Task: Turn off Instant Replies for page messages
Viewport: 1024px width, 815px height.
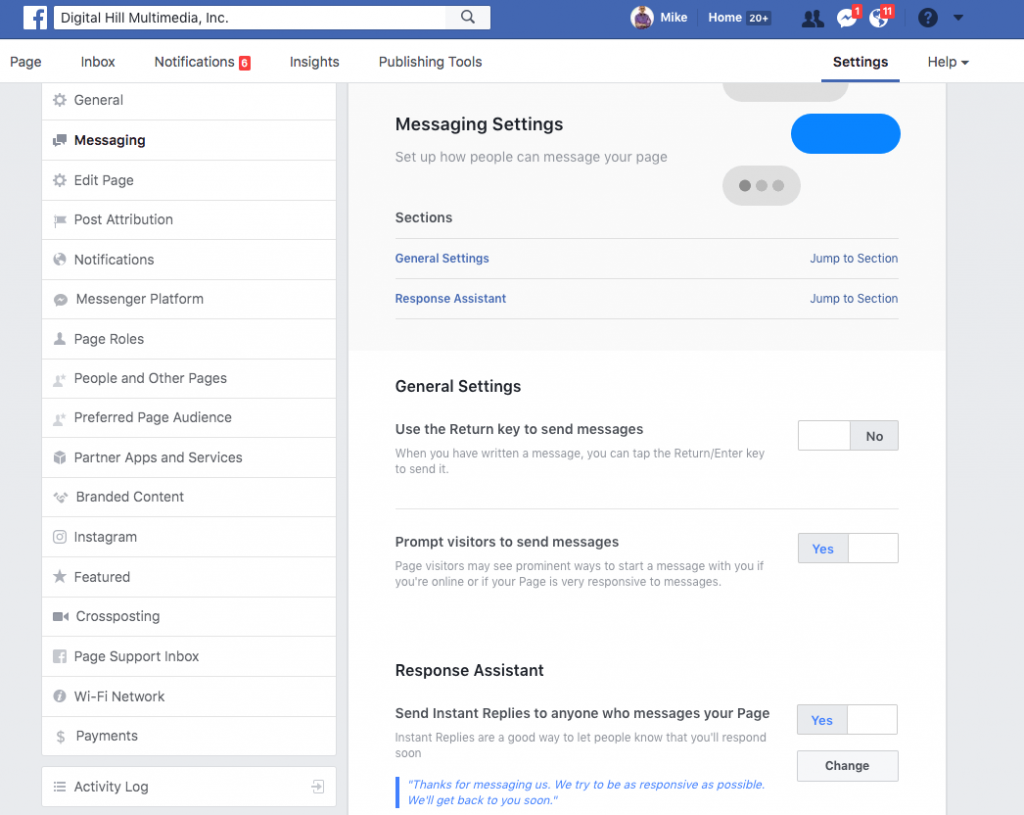Action: 873,719
